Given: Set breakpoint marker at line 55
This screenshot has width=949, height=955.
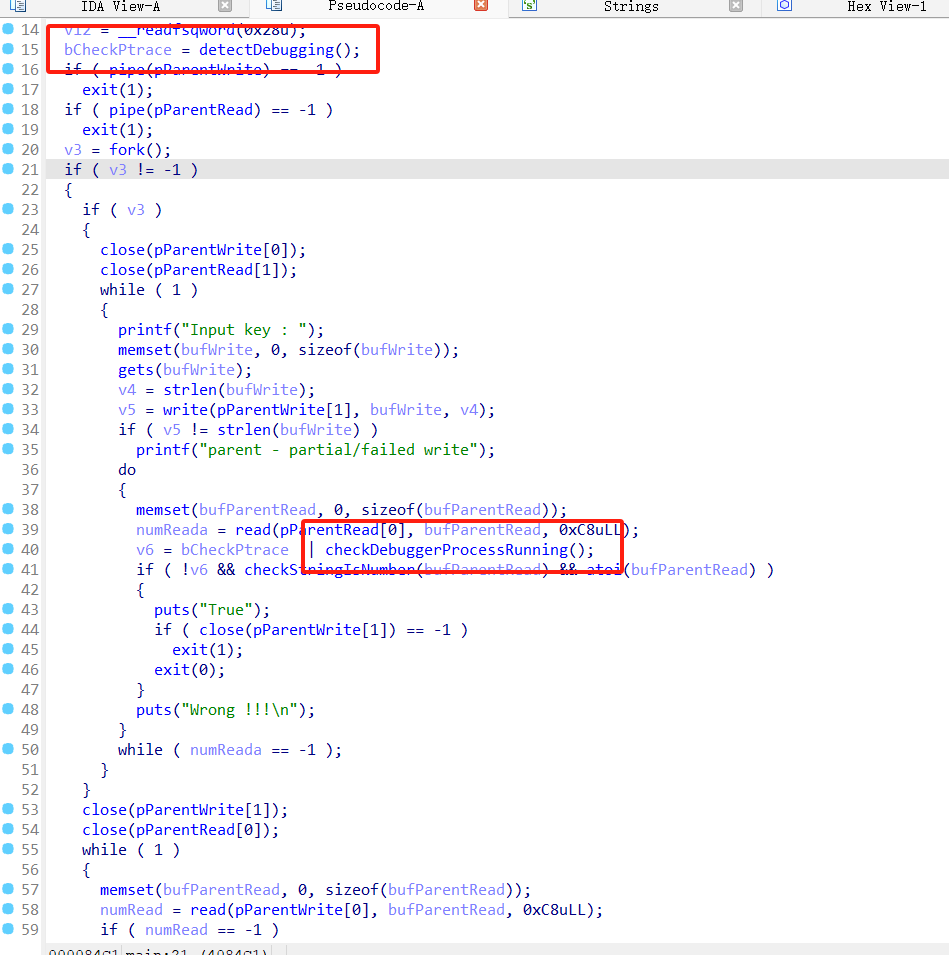Looking at the screenshot, I should click(x=8, y=848).
